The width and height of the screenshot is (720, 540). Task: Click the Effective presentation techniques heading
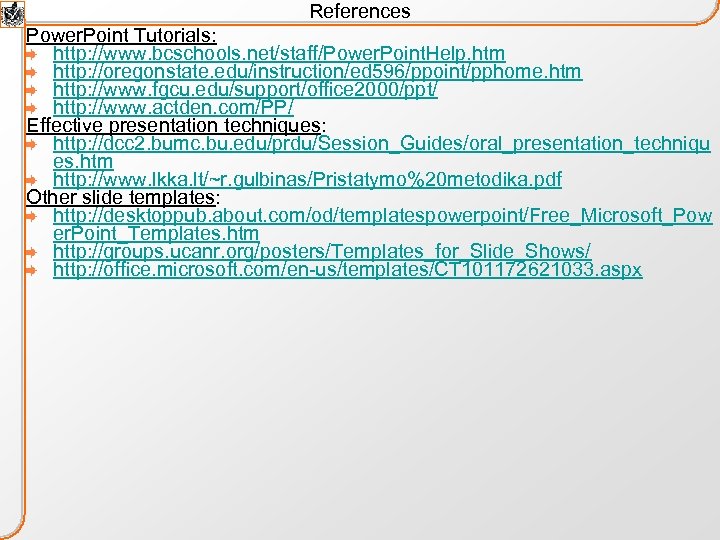pos(176,125)
